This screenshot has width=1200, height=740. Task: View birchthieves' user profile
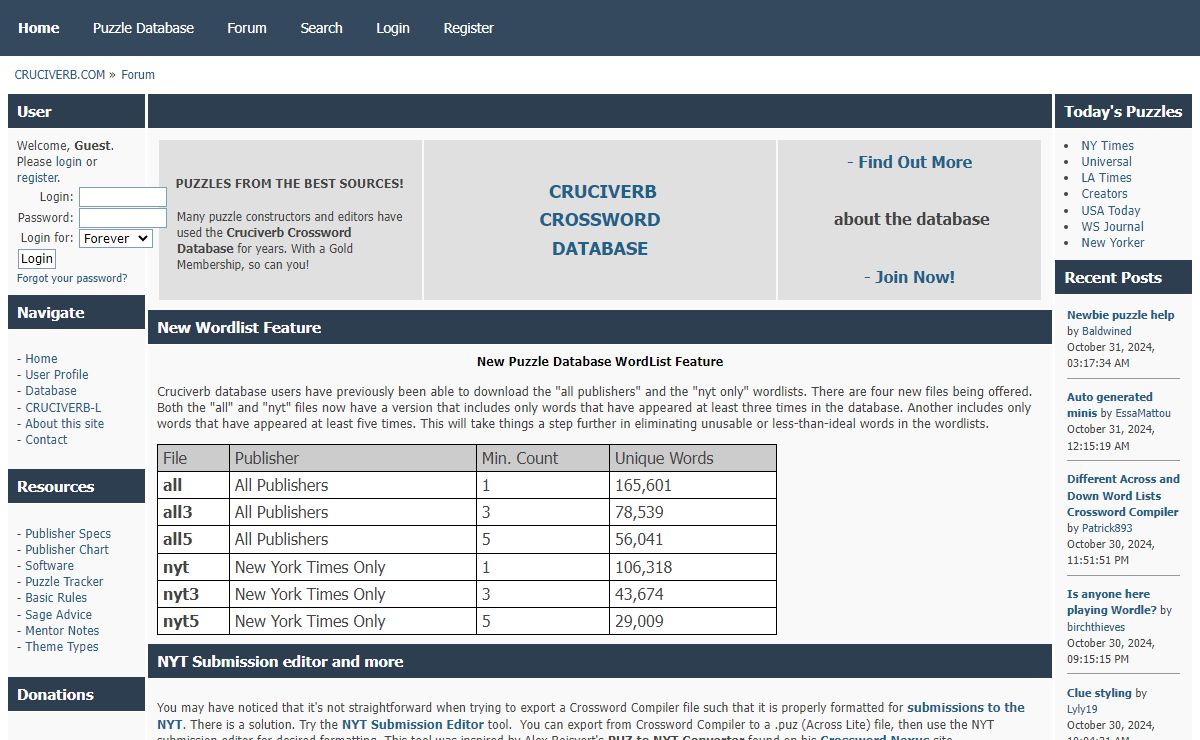tap(1096, 627)
